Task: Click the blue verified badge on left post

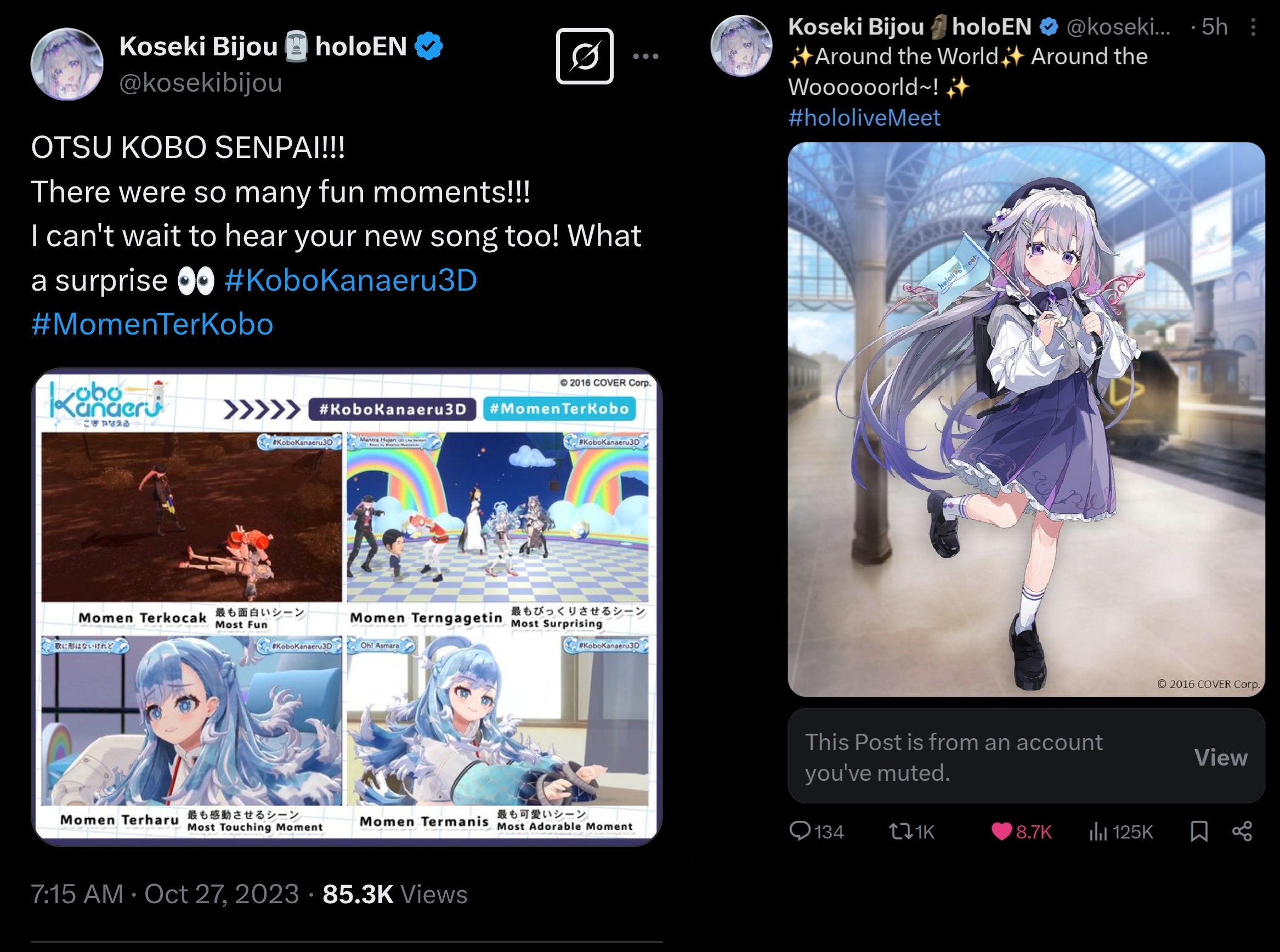Action: pos(429,47)
